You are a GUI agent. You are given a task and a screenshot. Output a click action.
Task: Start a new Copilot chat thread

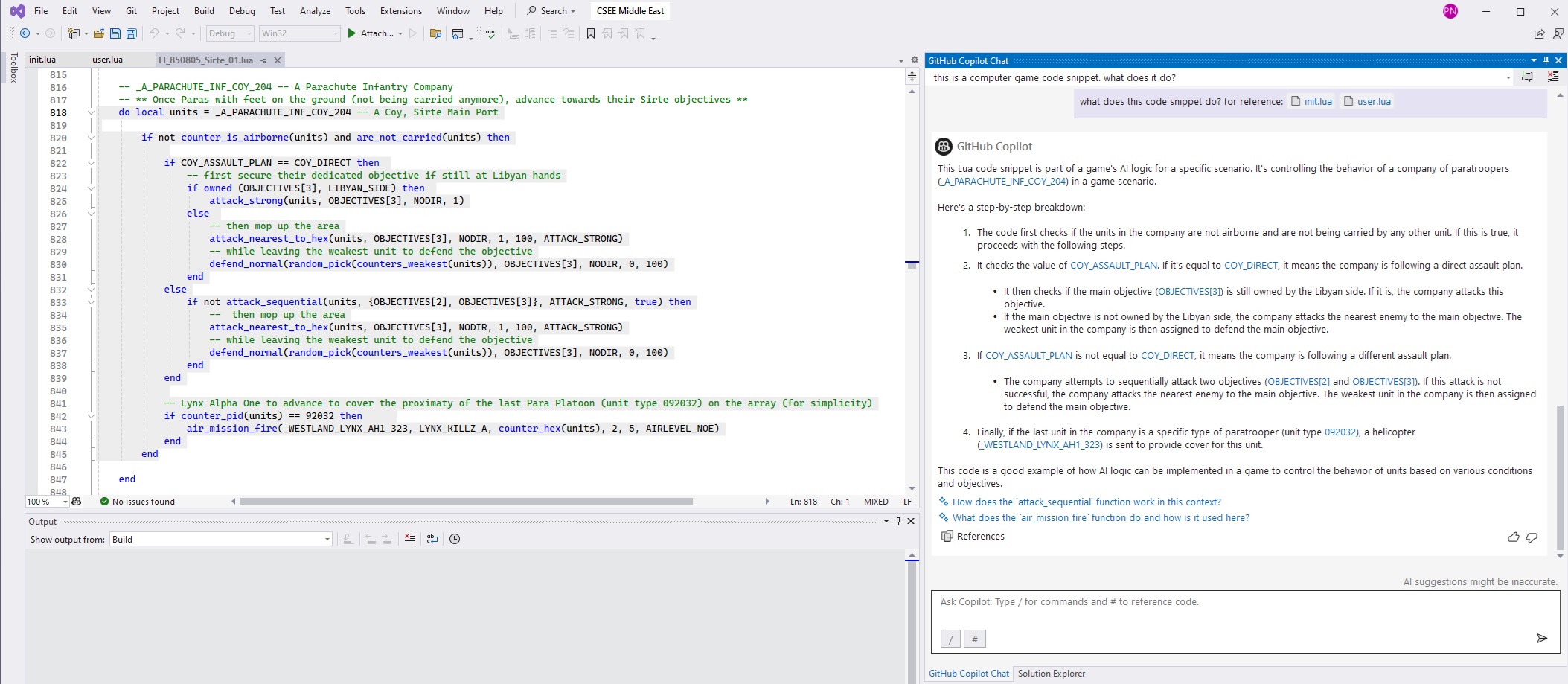pos(1527,77)
